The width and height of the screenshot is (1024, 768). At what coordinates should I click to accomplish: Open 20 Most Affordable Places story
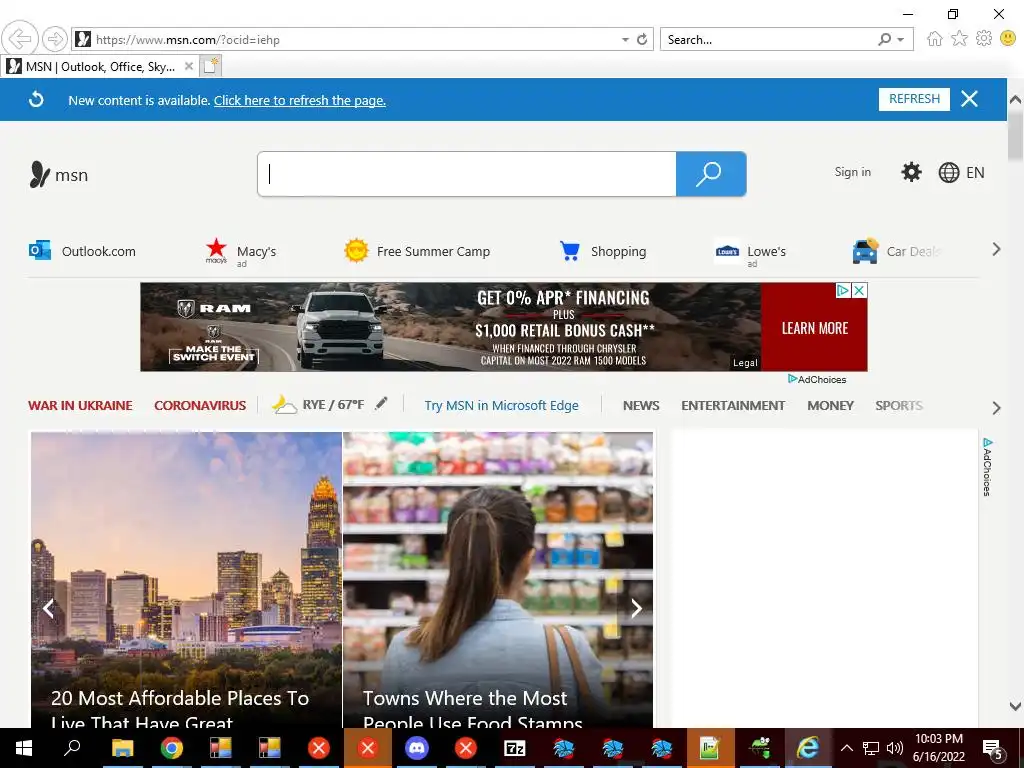186,580
